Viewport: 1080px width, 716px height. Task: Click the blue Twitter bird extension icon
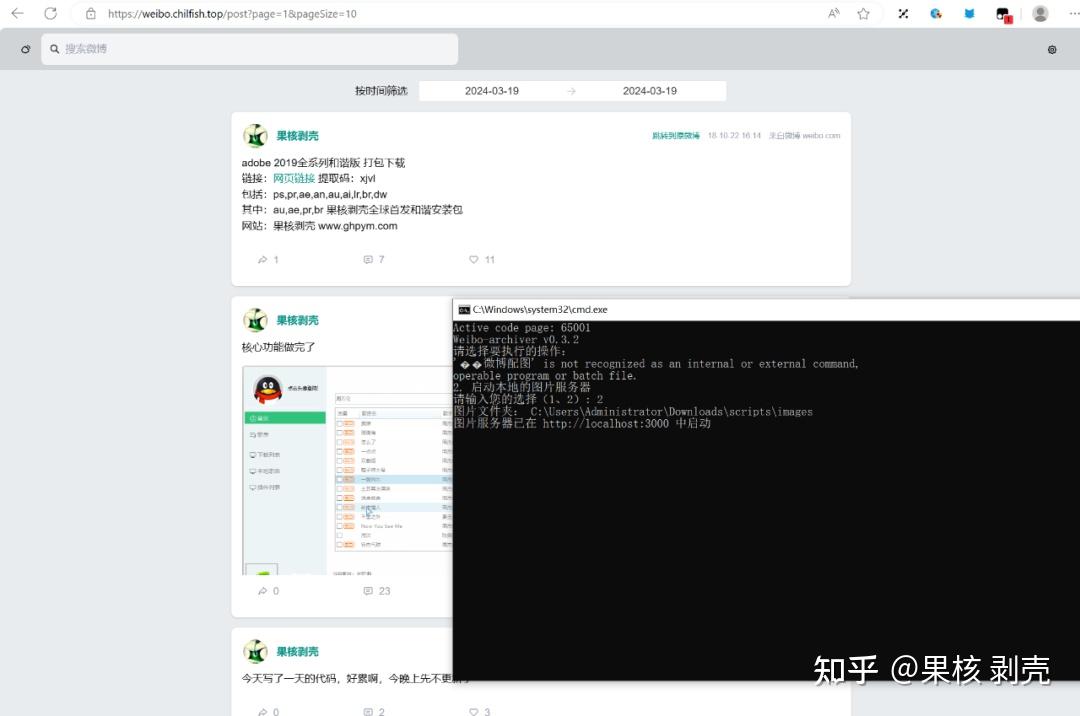(x=969, y=15)
